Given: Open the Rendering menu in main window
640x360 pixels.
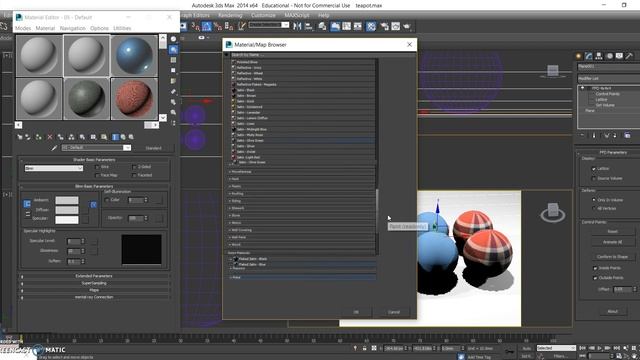Looking at the screenshot, I should (230, 15).
